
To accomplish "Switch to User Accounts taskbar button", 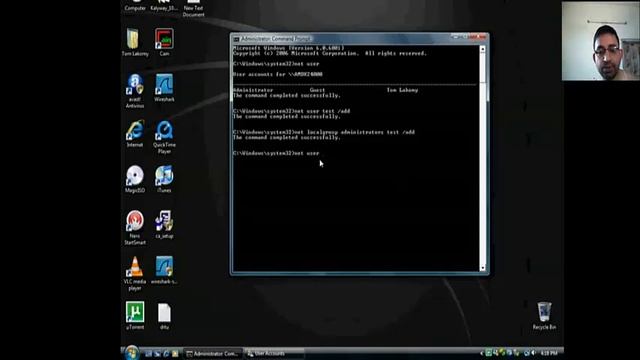I will (274, 353).
